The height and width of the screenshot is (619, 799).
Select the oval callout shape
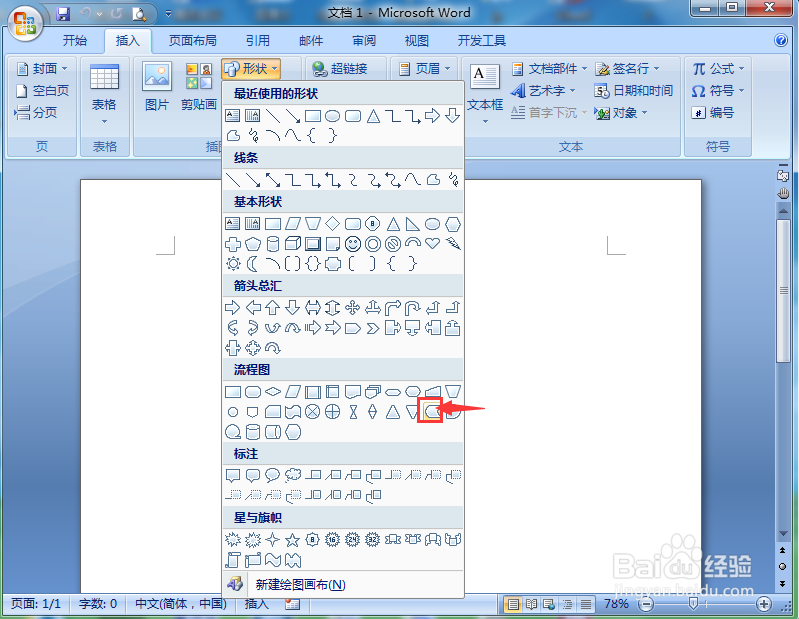pos(273,475)
